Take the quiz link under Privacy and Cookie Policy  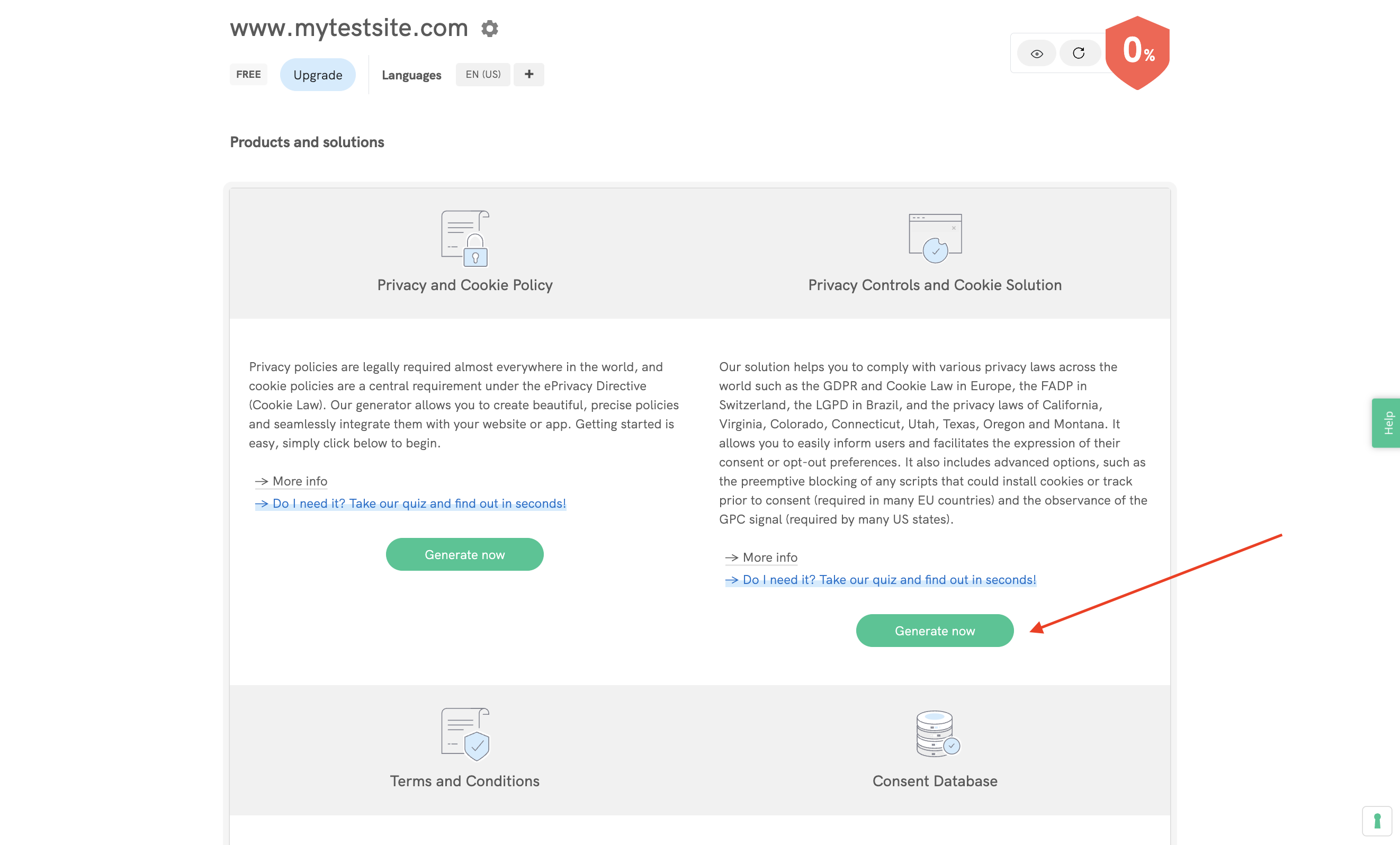[x=411, y=504]
